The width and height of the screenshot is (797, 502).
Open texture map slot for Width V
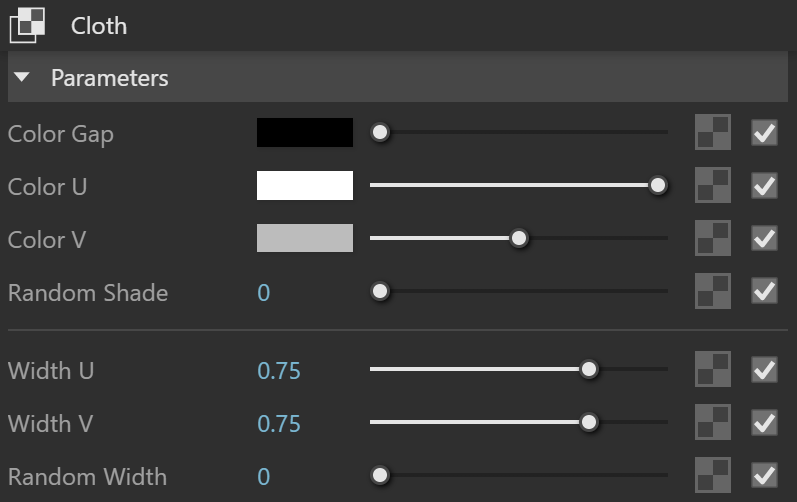point(713,422)
